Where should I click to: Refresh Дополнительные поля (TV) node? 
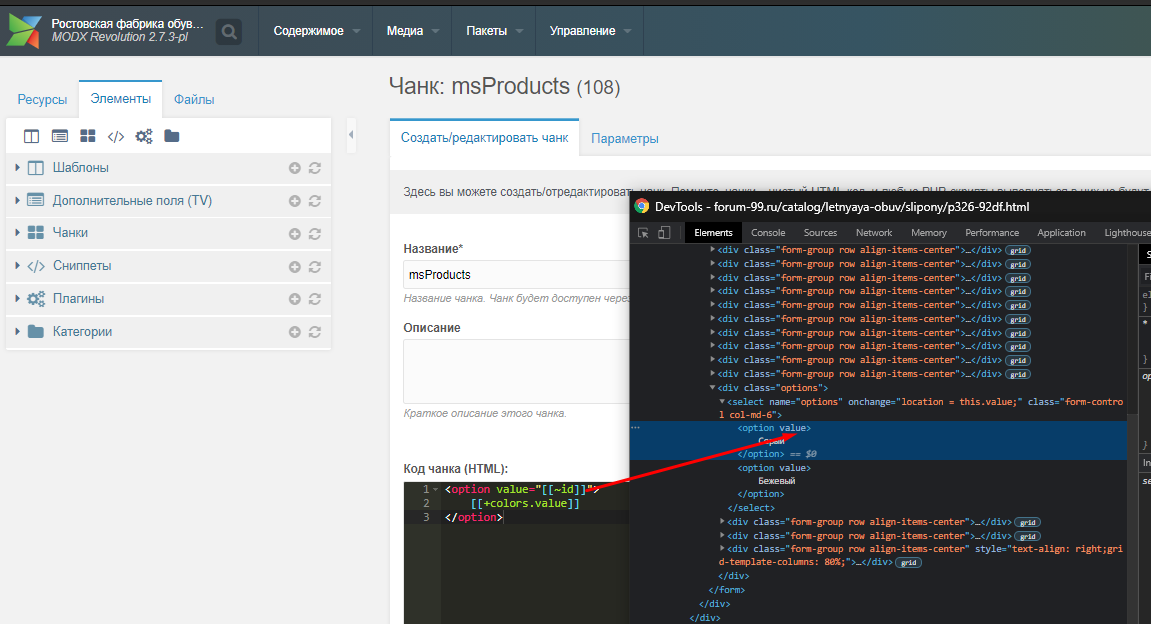(x=315, y=200)
